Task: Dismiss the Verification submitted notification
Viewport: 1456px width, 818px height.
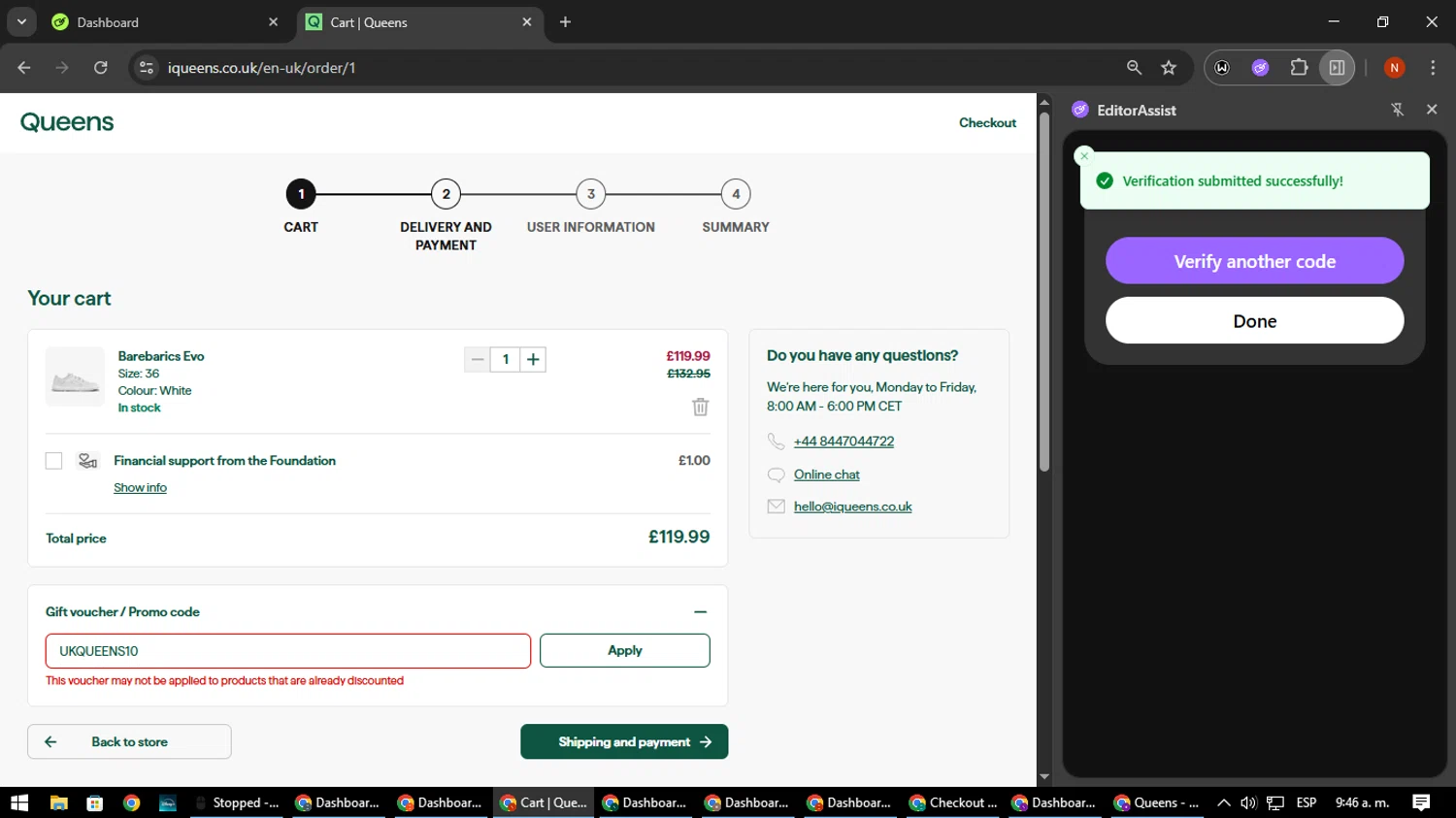Action: 1084,155
